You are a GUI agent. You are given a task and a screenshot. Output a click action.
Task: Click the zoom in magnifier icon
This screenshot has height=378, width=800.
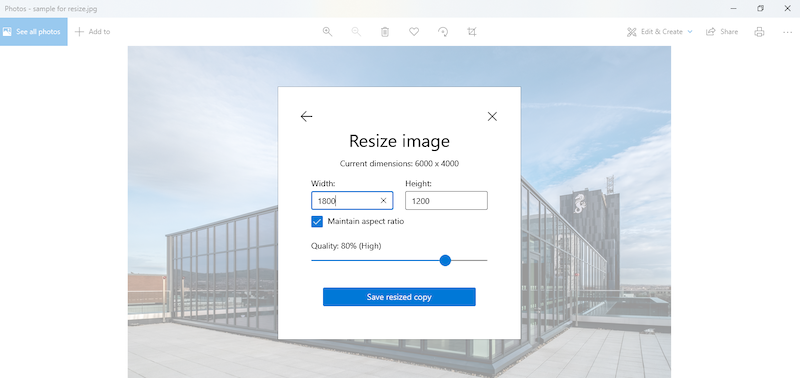[328, 32]
